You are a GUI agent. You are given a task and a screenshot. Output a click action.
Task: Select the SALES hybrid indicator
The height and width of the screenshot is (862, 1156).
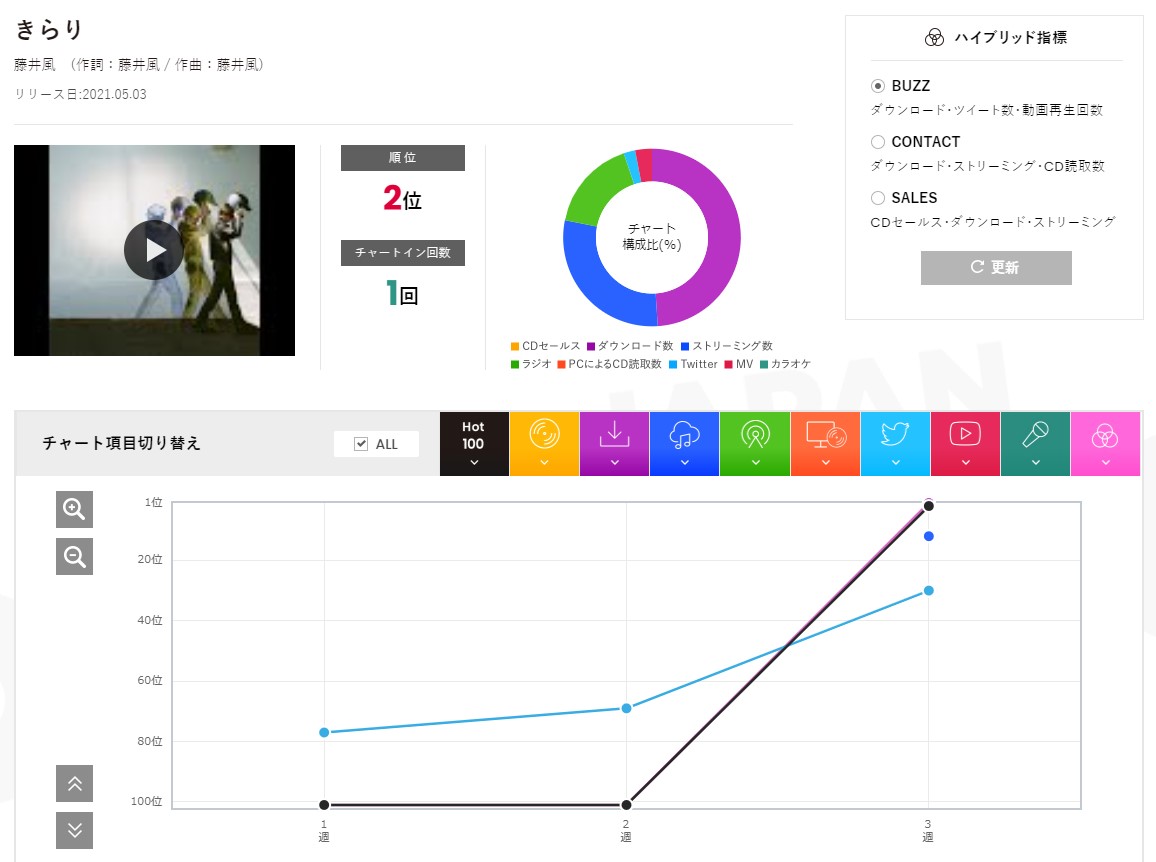[877, 198]
